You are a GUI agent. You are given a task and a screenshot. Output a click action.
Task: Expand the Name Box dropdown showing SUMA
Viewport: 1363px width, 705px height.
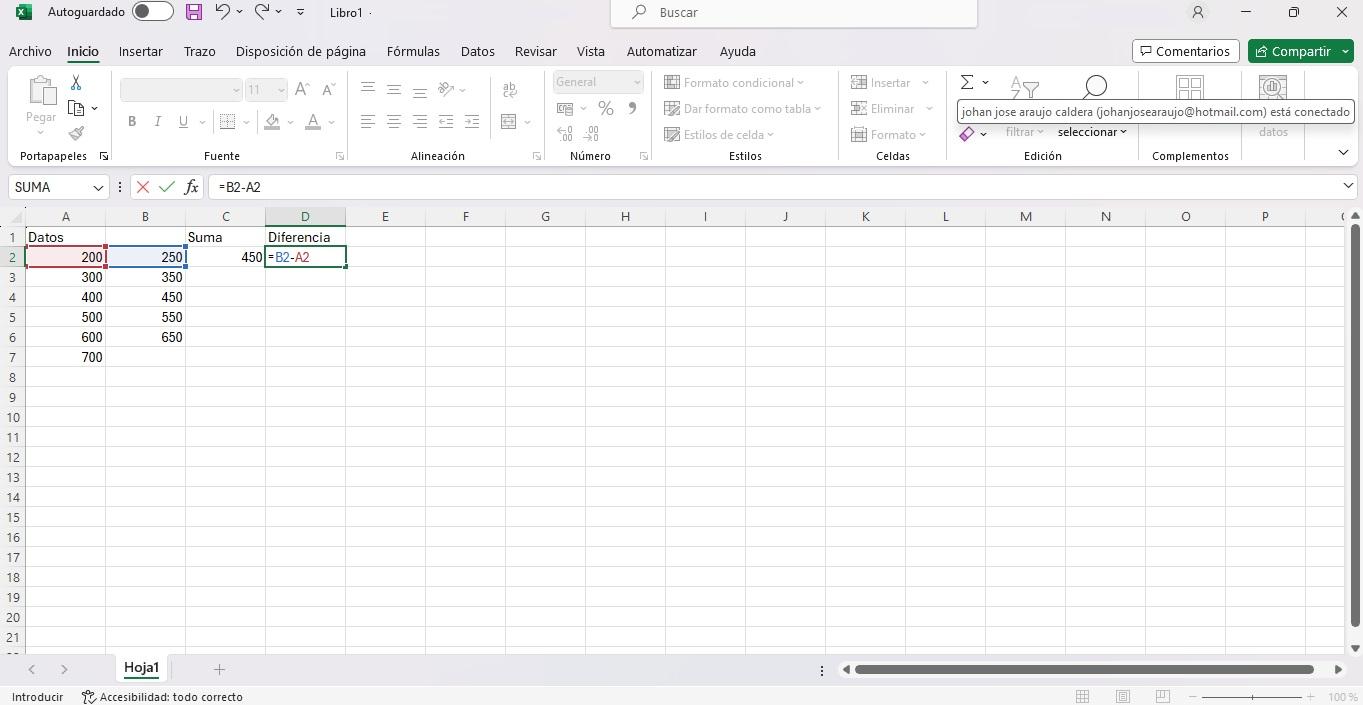click(98, 187)
